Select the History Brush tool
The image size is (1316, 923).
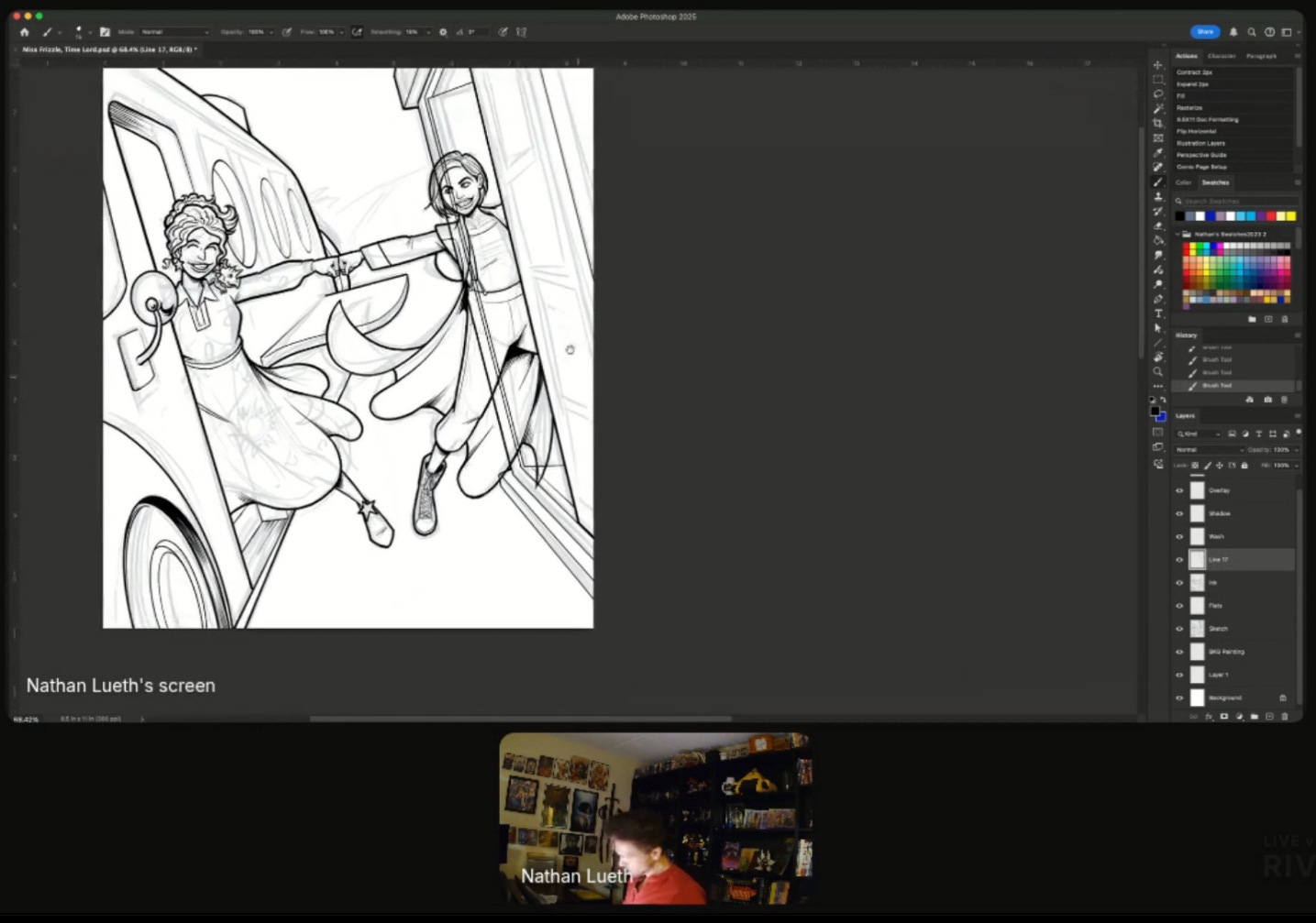pos(1158,212)
